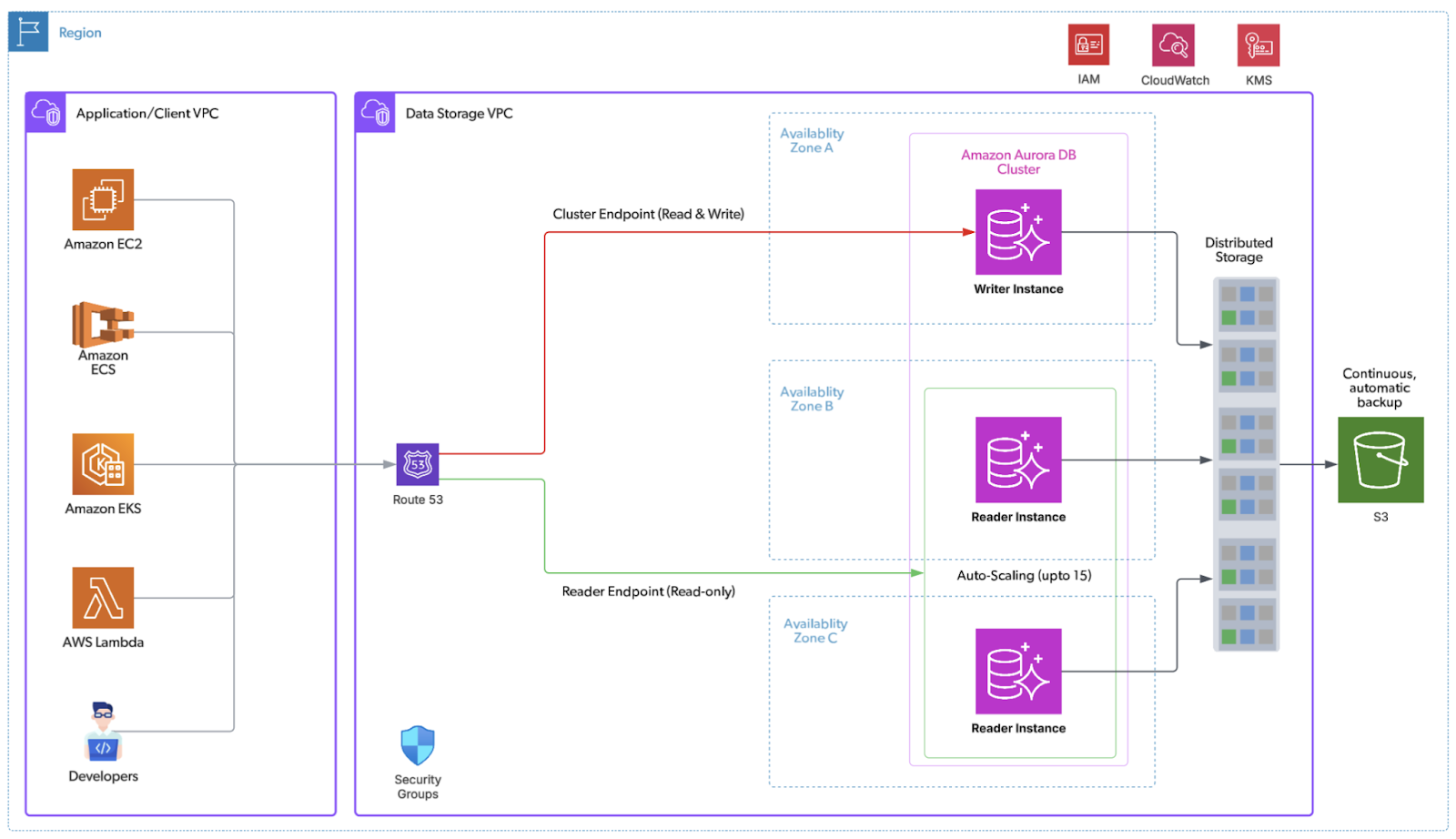This screenshot has height=839, width=1456.
Task: Select the Developers person icon
Action: pos(103,732)
